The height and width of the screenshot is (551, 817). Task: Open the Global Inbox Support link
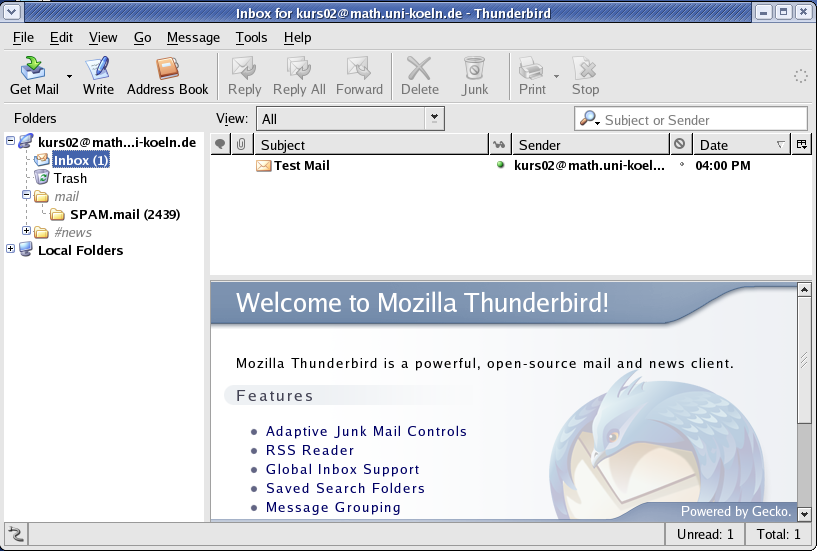pyautogui.click(x=343, y=469)
